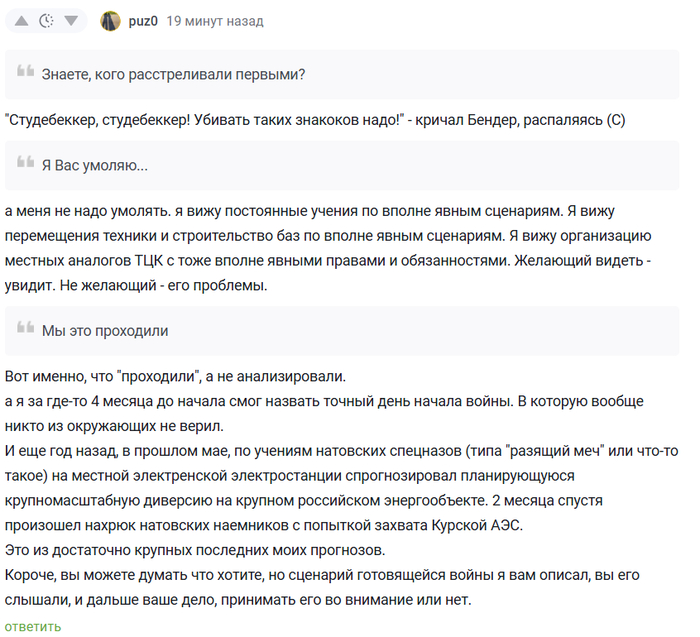This screenshot has width=700, height=637.
Task: Click the "19 минут назад" timestamp
Action: coord(215,21)
